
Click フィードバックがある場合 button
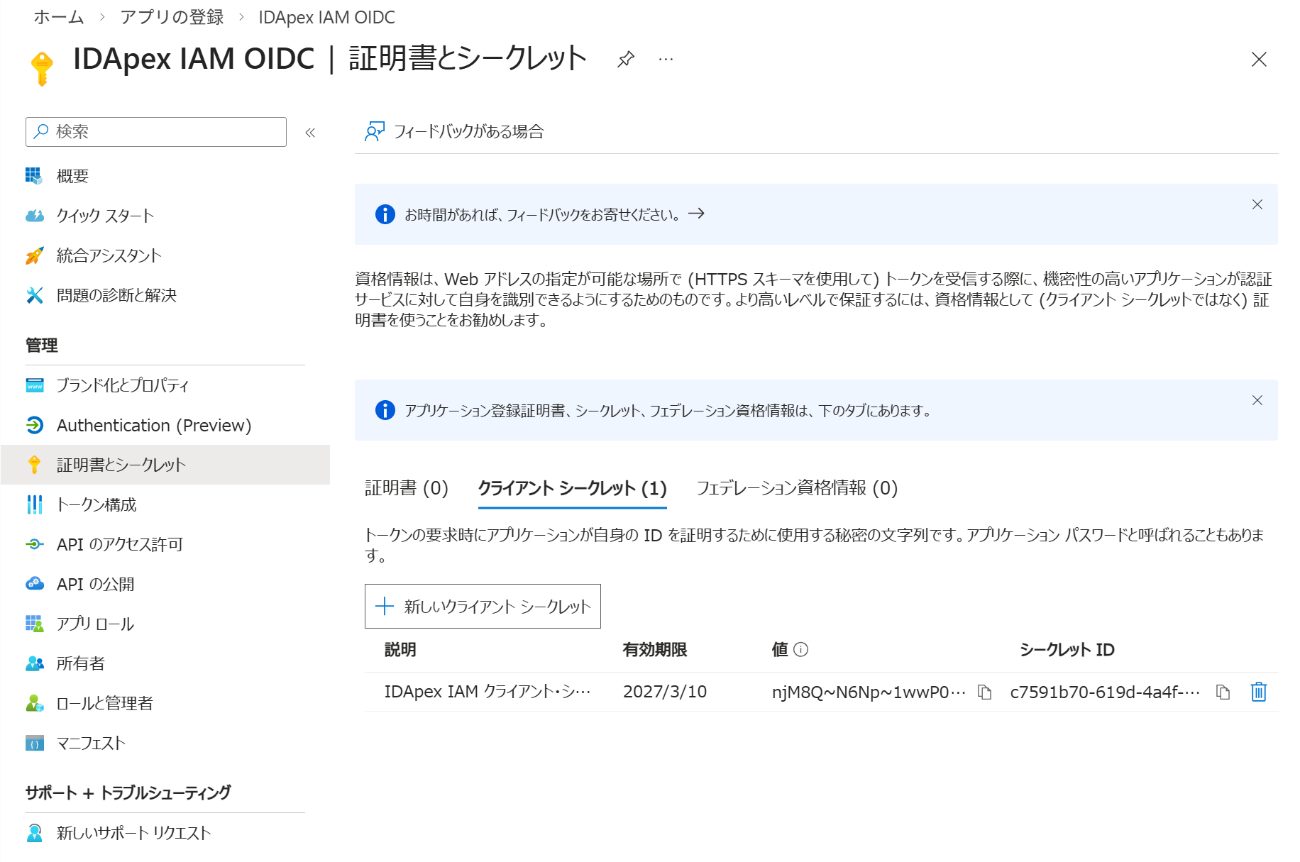click(x=455, y=131)
